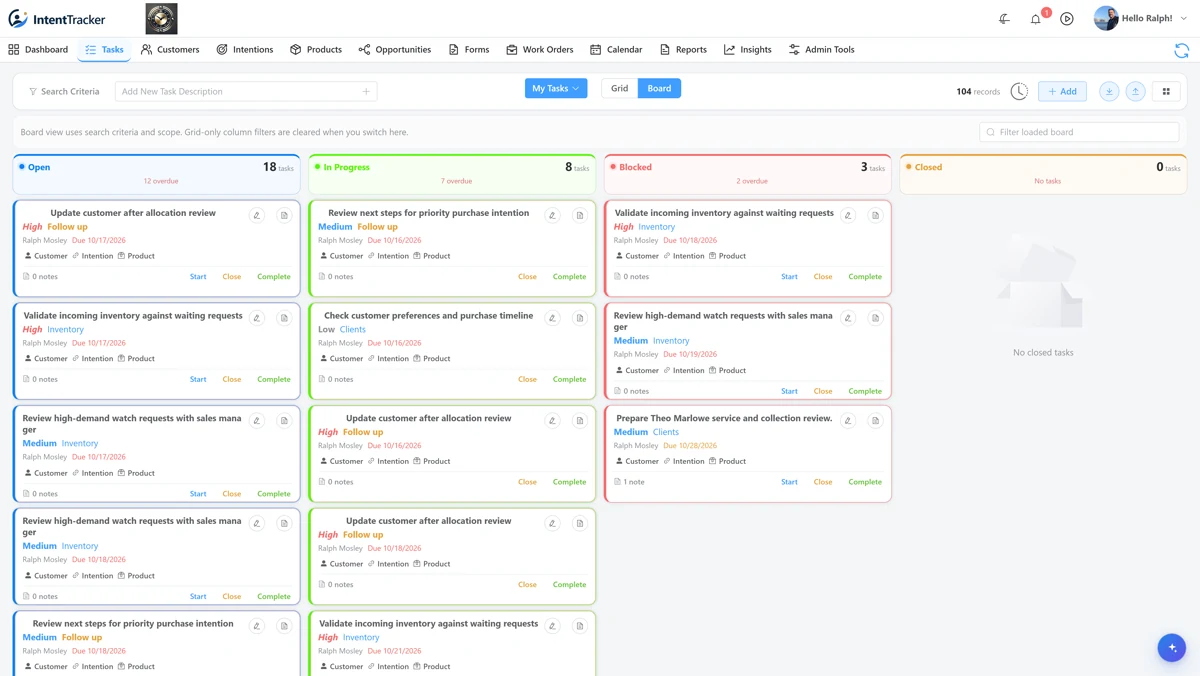Open Admin Tools menu

[821, 49]
